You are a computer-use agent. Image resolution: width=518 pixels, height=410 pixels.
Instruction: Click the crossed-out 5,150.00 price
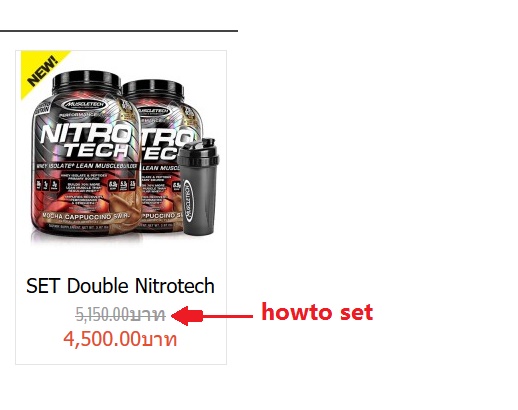(x=120, y=314)
